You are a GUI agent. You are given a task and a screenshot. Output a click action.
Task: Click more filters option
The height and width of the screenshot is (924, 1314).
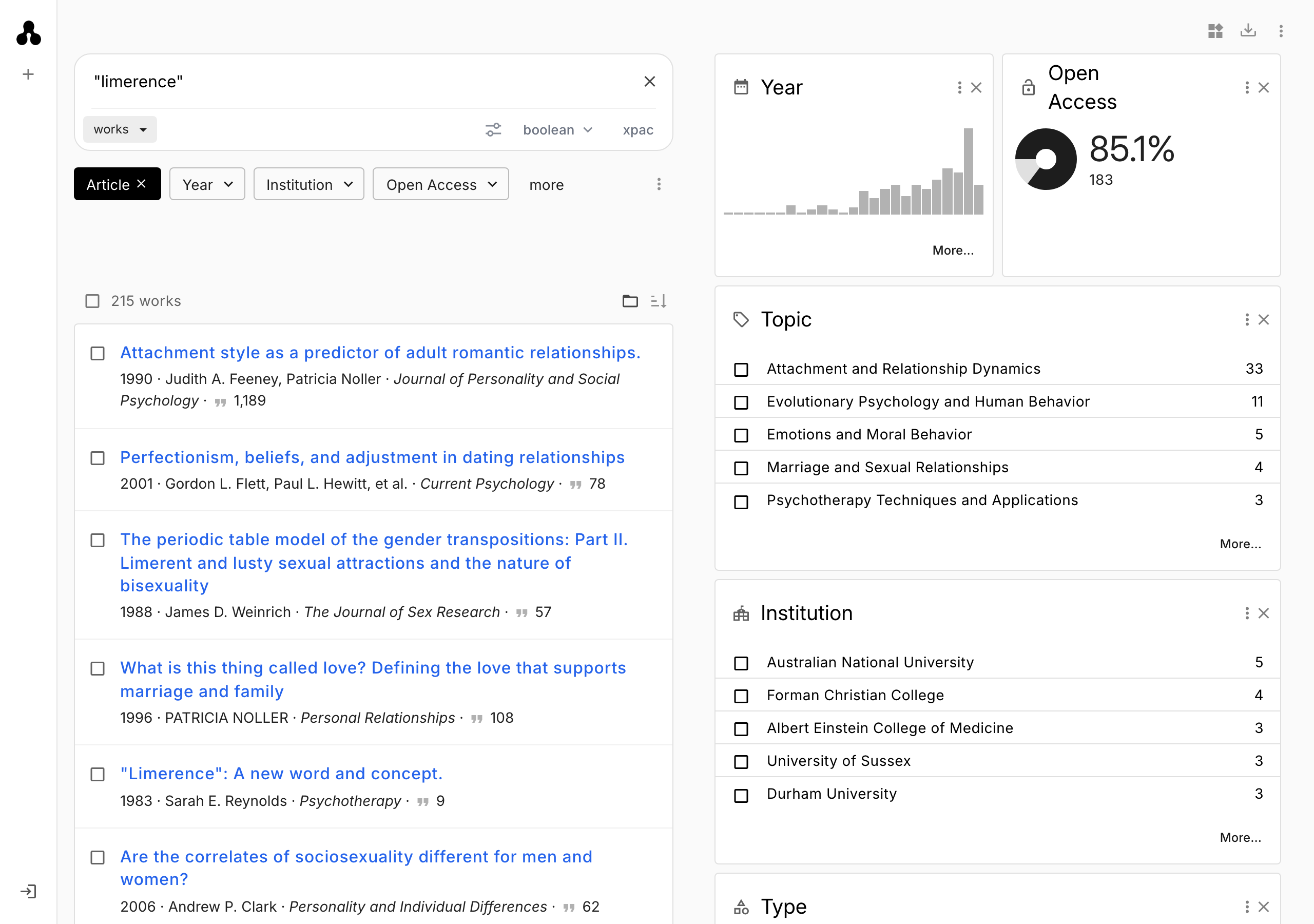[x=547, y=185]
